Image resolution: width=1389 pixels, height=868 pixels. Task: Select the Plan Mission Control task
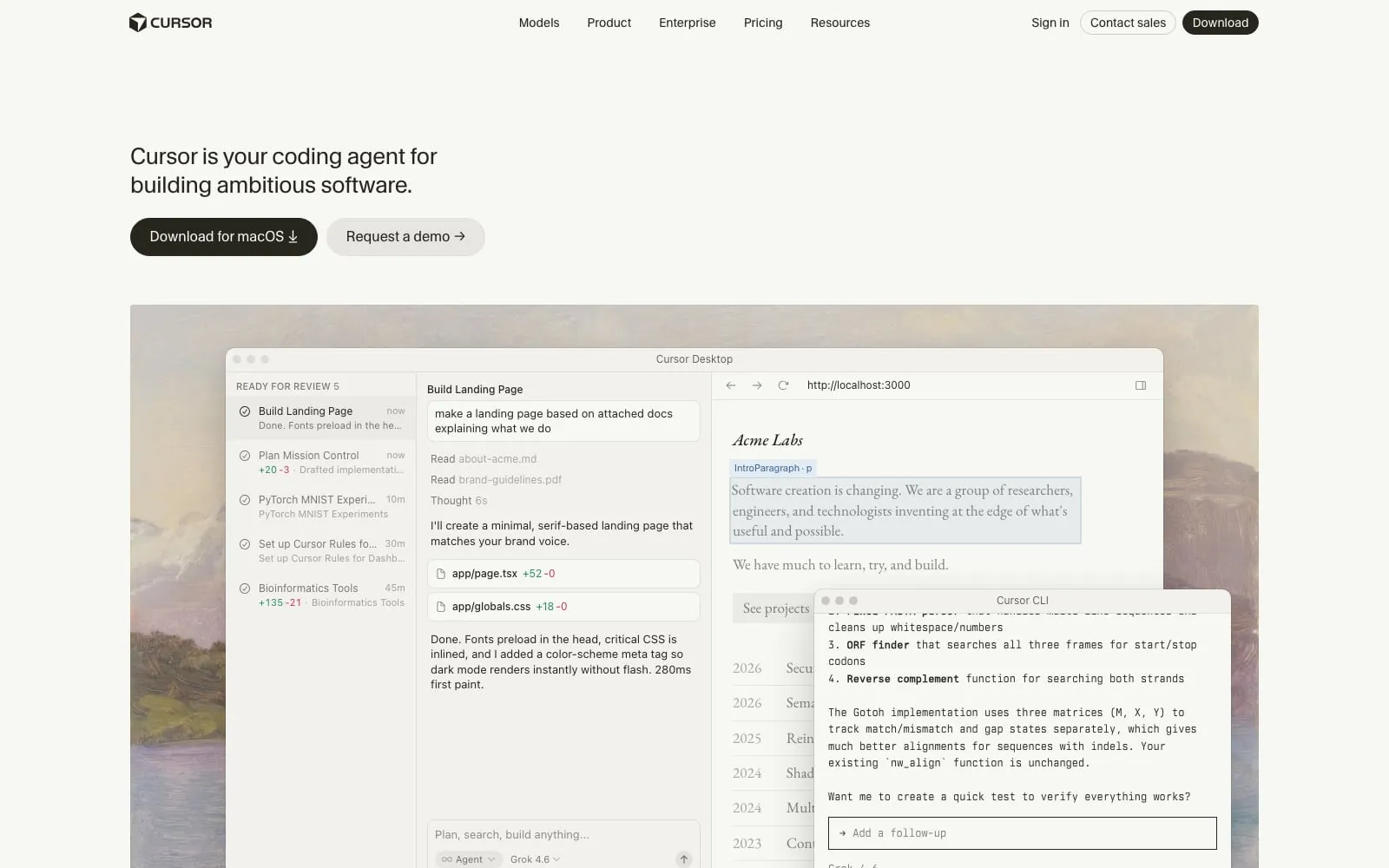coord(321,463)
